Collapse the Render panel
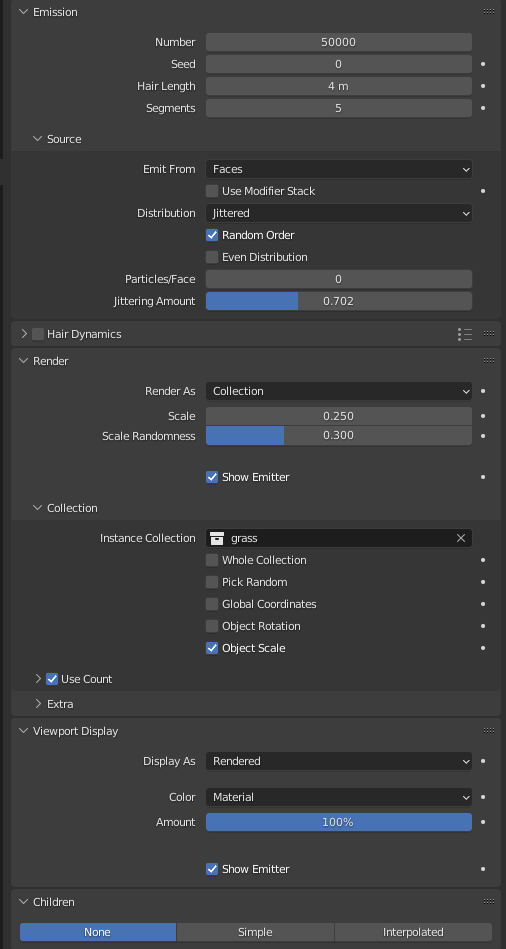 [x=24, y=361]
